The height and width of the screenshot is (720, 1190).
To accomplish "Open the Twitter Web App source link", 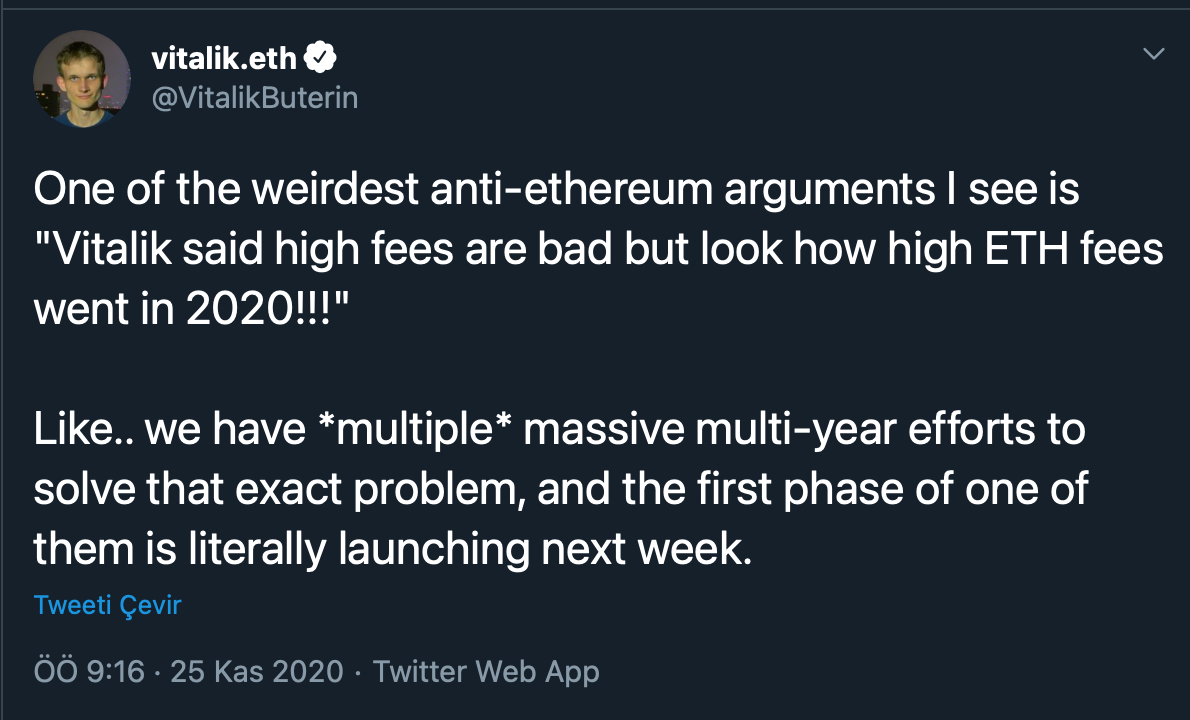I will click(486, 671).
